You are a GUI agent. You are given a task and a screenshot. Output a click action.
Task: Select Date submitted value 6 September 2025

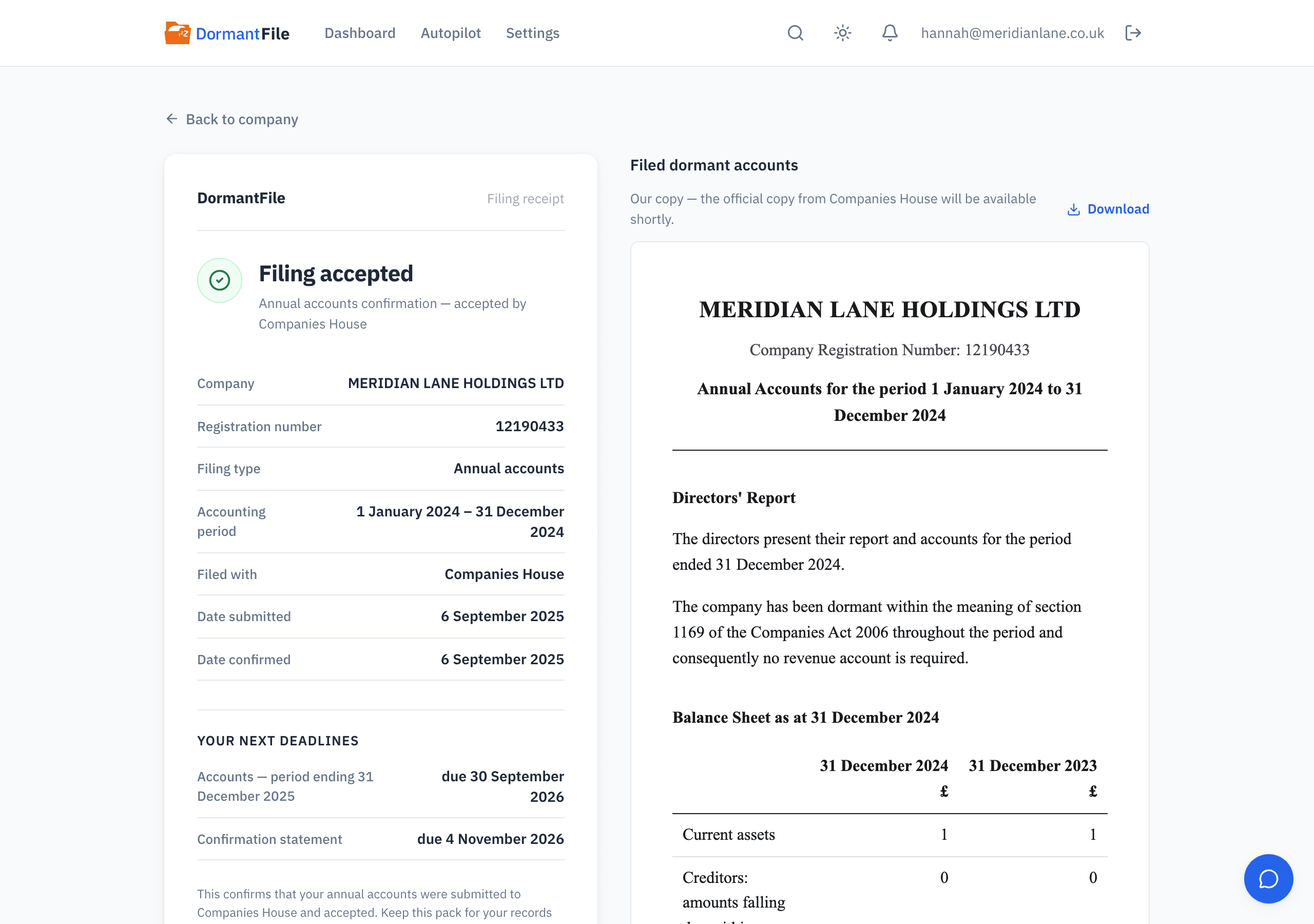pos(503,616)
